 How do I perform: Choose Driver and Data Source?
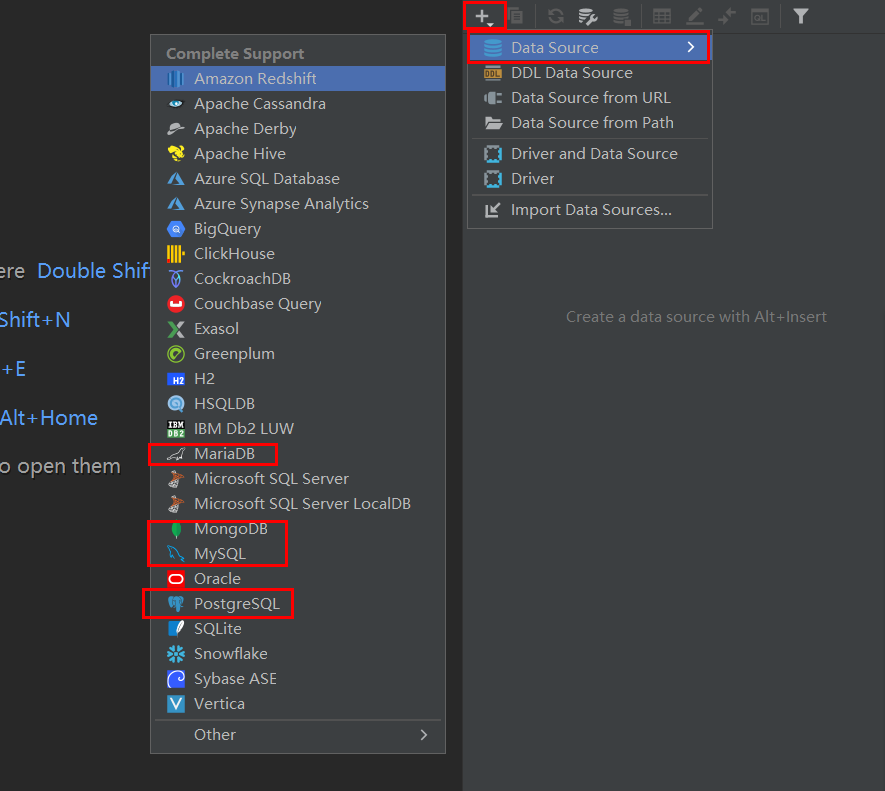589,154
